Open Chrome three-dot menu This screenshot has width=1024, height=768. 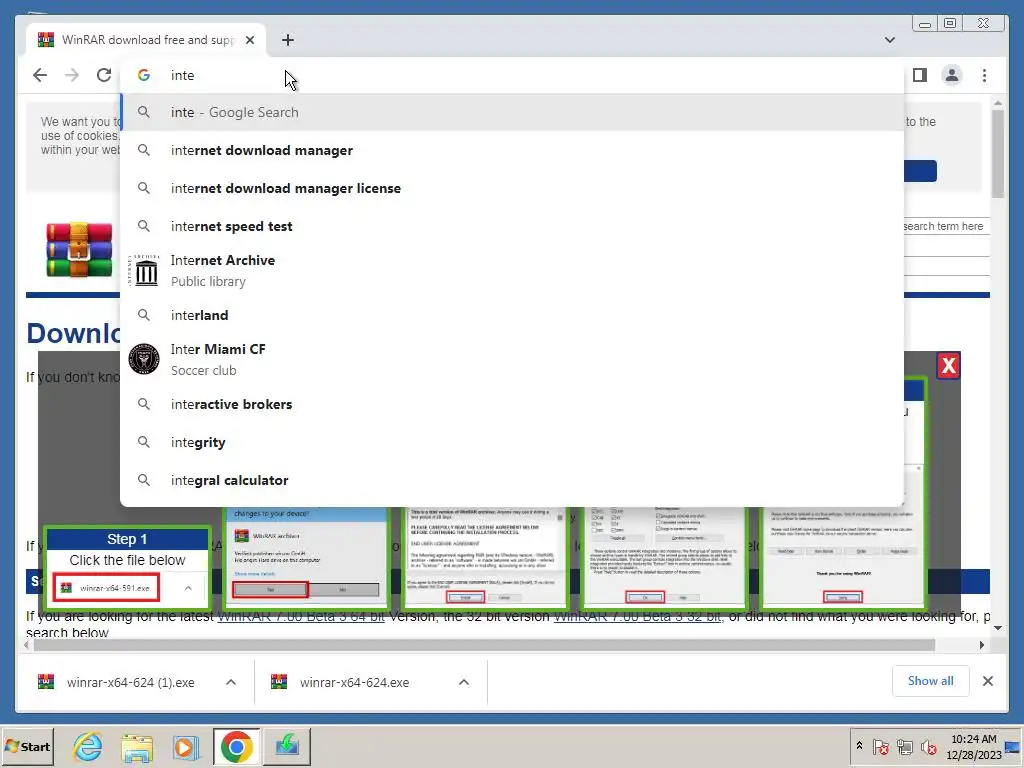click(984, 75)
